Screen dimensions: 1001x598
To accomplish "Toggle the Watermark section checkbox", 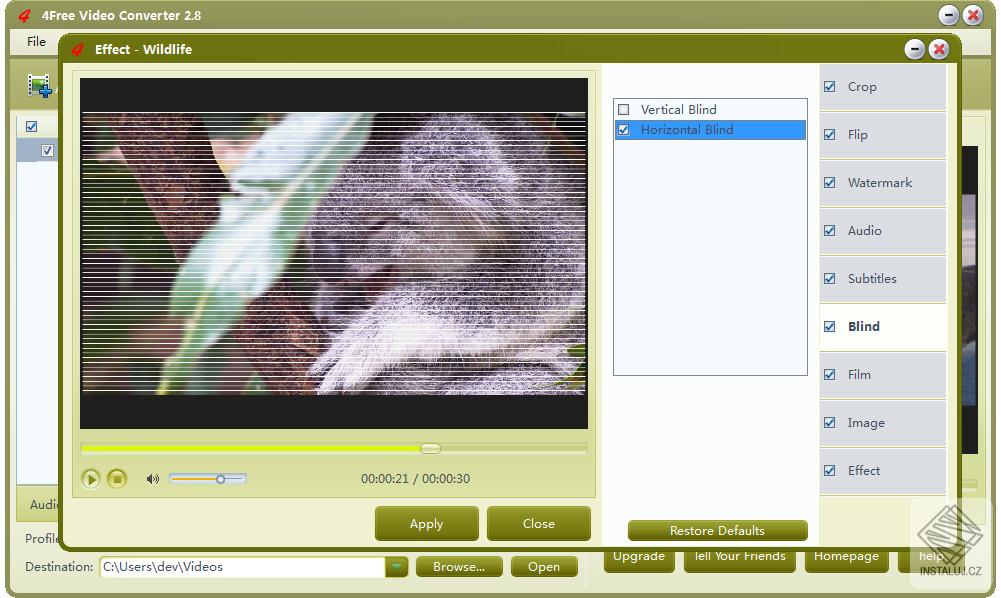I will coord(830,182).
